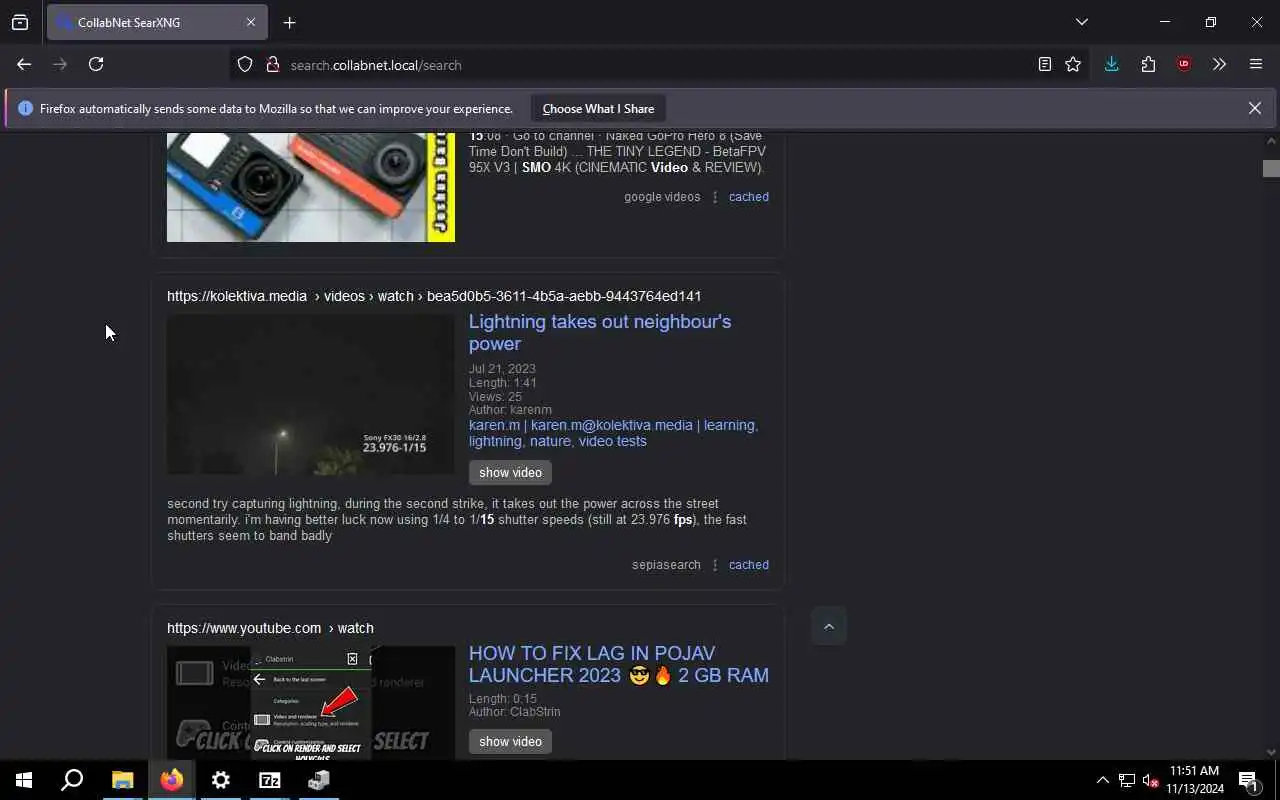Click the Firefox taskbar icon
The image size is (1280, 800).
pyautogui.click(x=171, y=780)
